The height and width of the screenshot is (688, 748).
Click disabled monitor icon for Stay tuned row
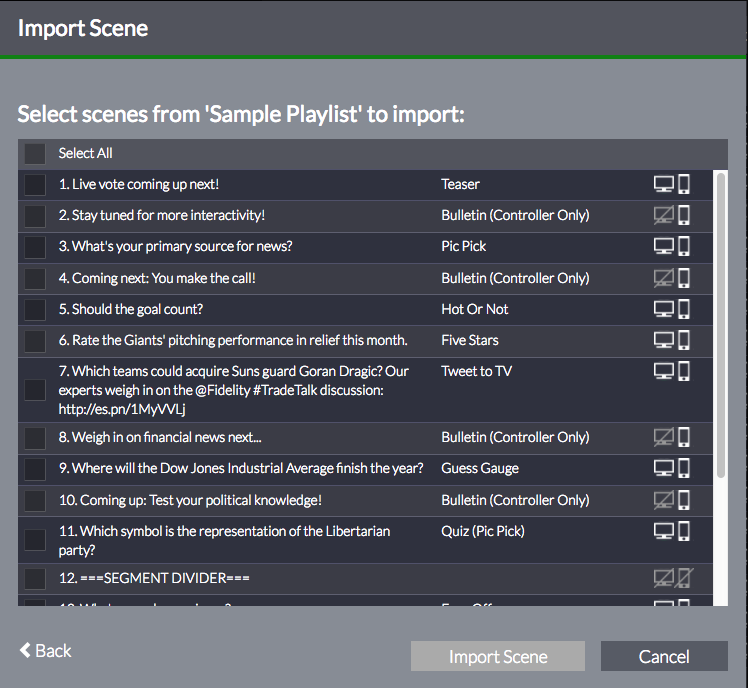click(664, 215)
